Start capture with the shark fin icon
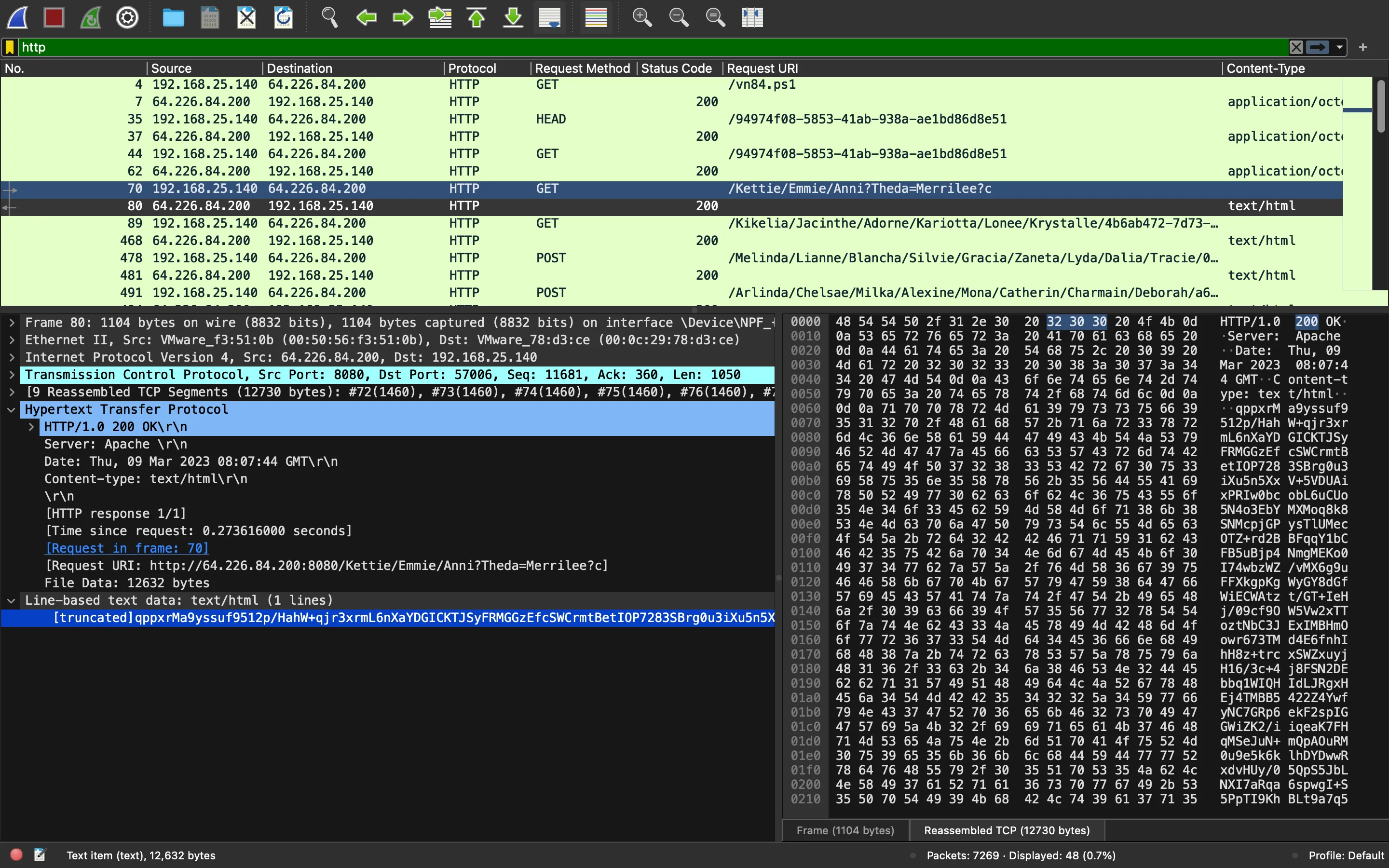Screen dimensions: 1389x868 tap(17, 18)
